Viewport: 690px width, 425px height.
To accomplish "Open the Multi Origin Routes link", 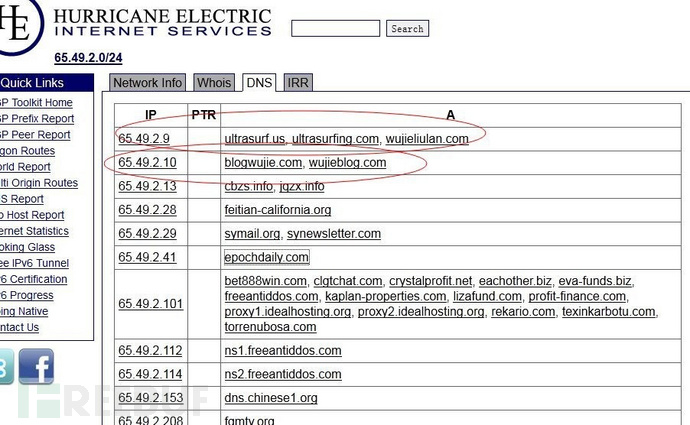I will click(x=39, y=183).
